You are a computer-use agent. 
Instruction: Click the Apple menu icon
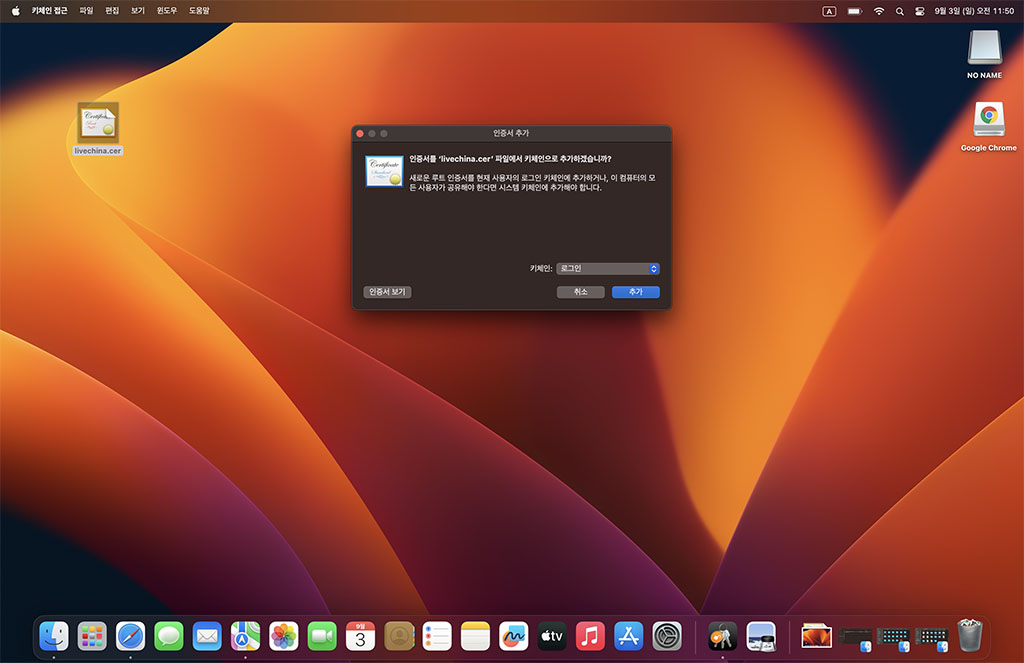[x=16, y=10]
